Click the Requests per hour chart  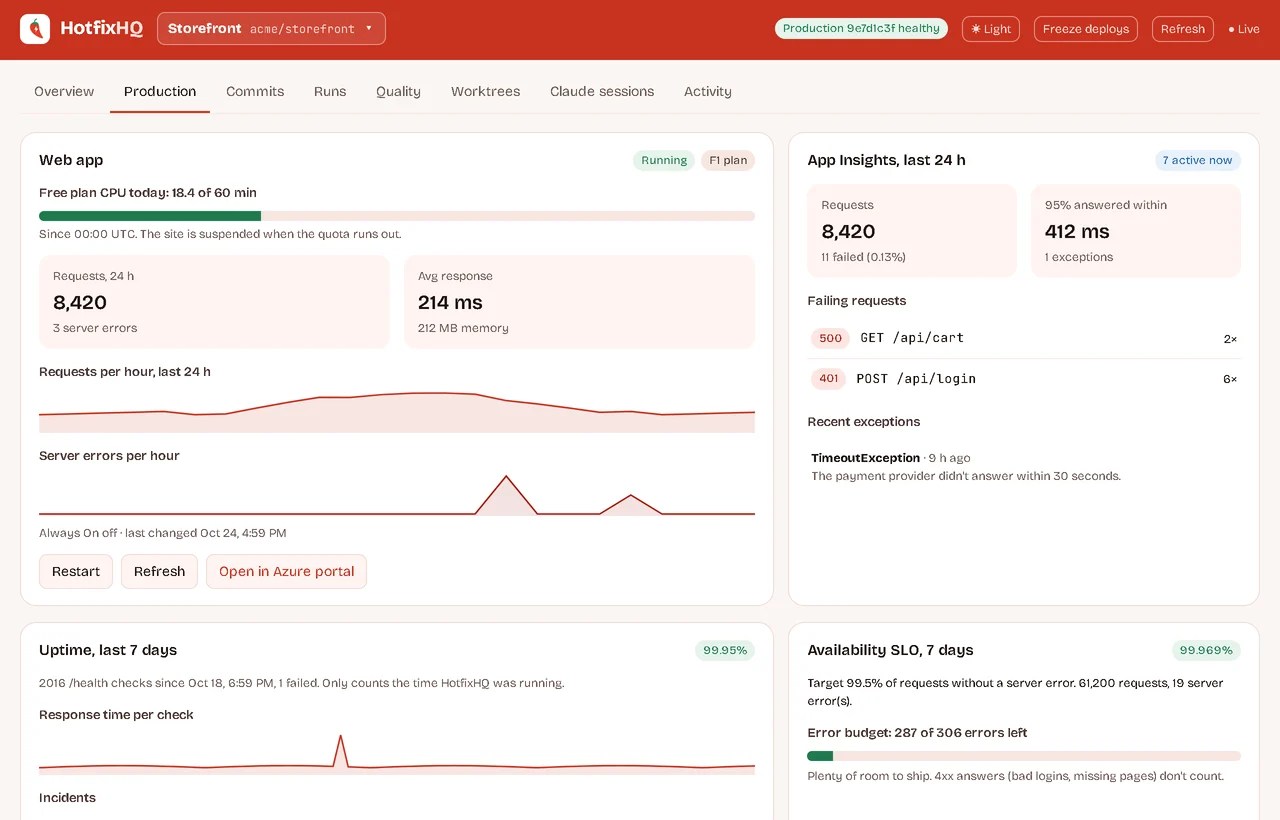[x=397, y=411]
